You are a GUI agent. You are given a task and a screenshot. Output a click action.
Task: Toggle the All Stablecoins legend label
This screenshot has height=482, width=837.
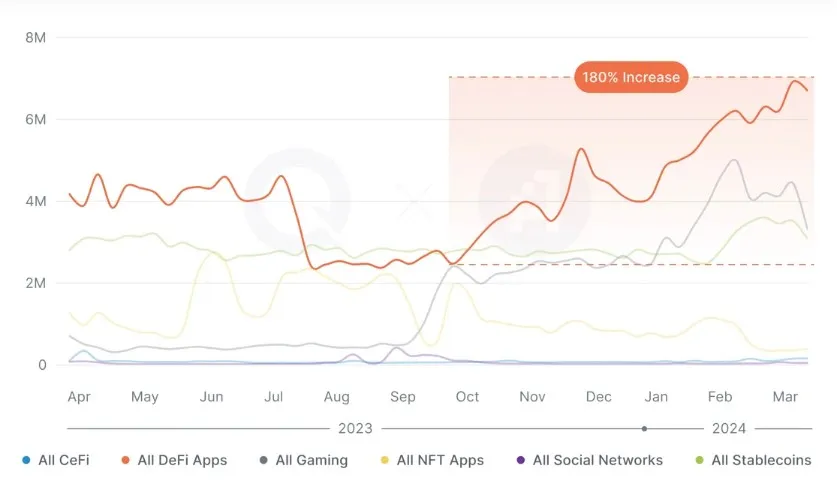click(761, 460)
